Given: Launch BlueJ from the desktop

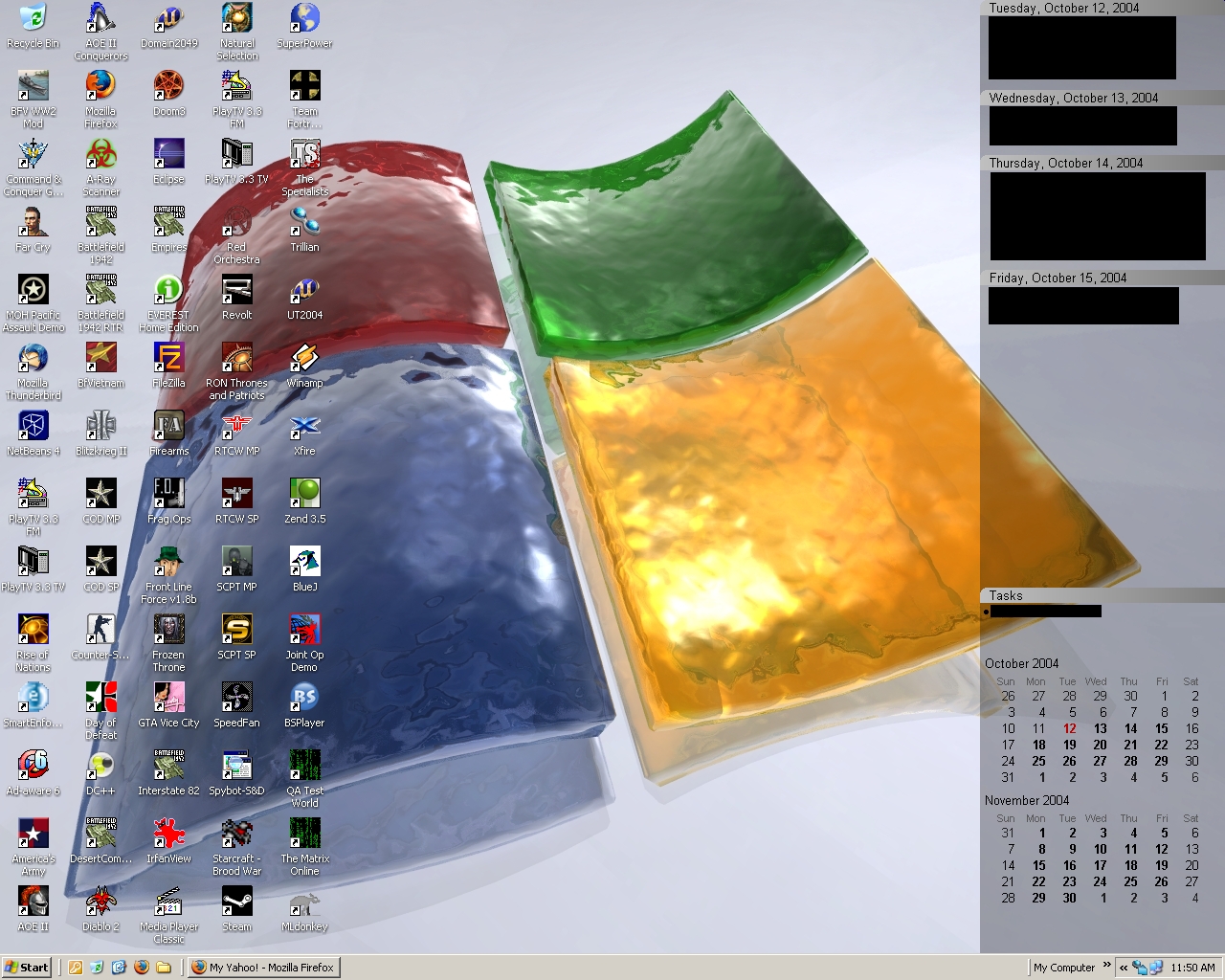Looking at the screenshot, I should pos(304,569).
